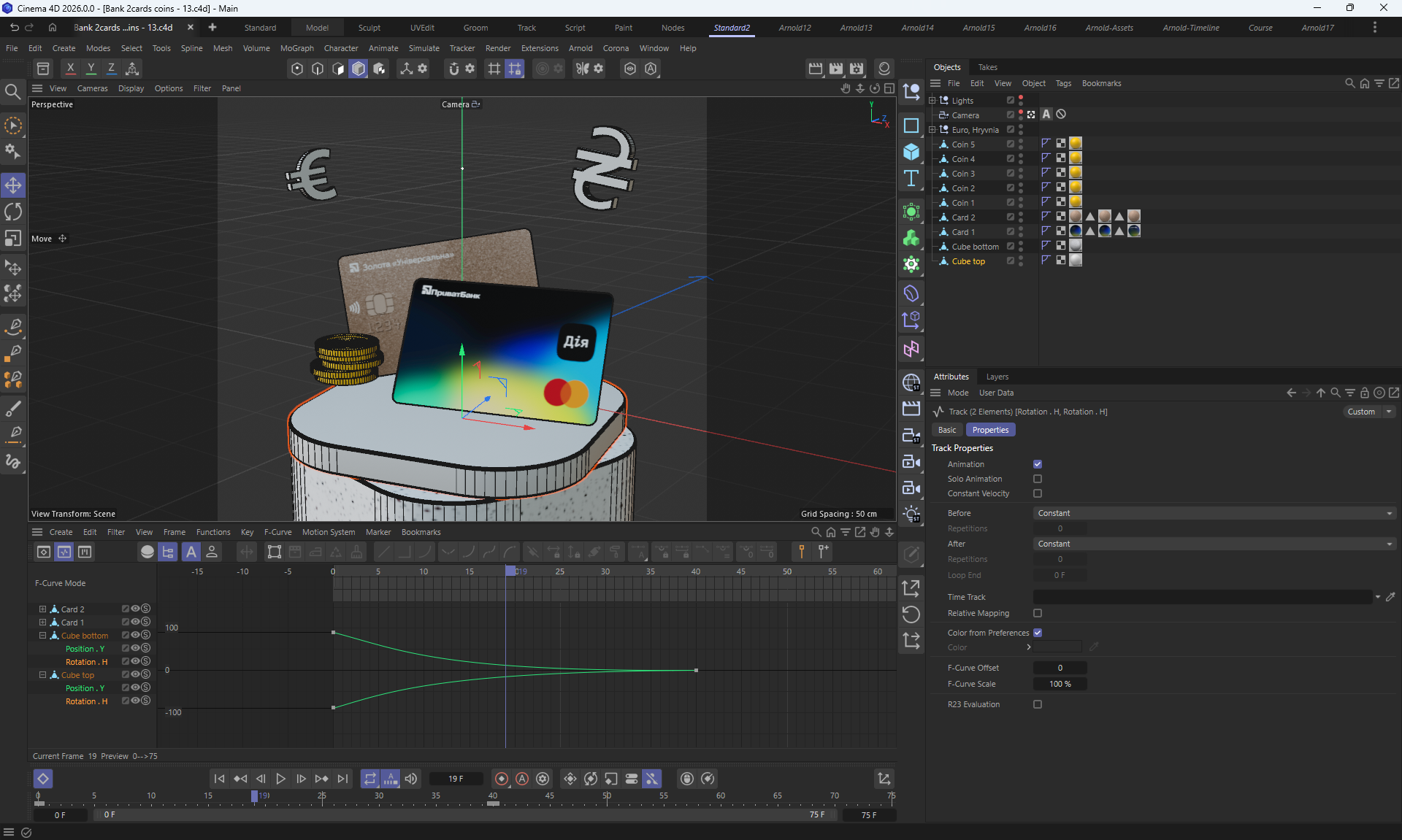
Task: Select the Move tool in left toolbar
Action: point(13,185)
